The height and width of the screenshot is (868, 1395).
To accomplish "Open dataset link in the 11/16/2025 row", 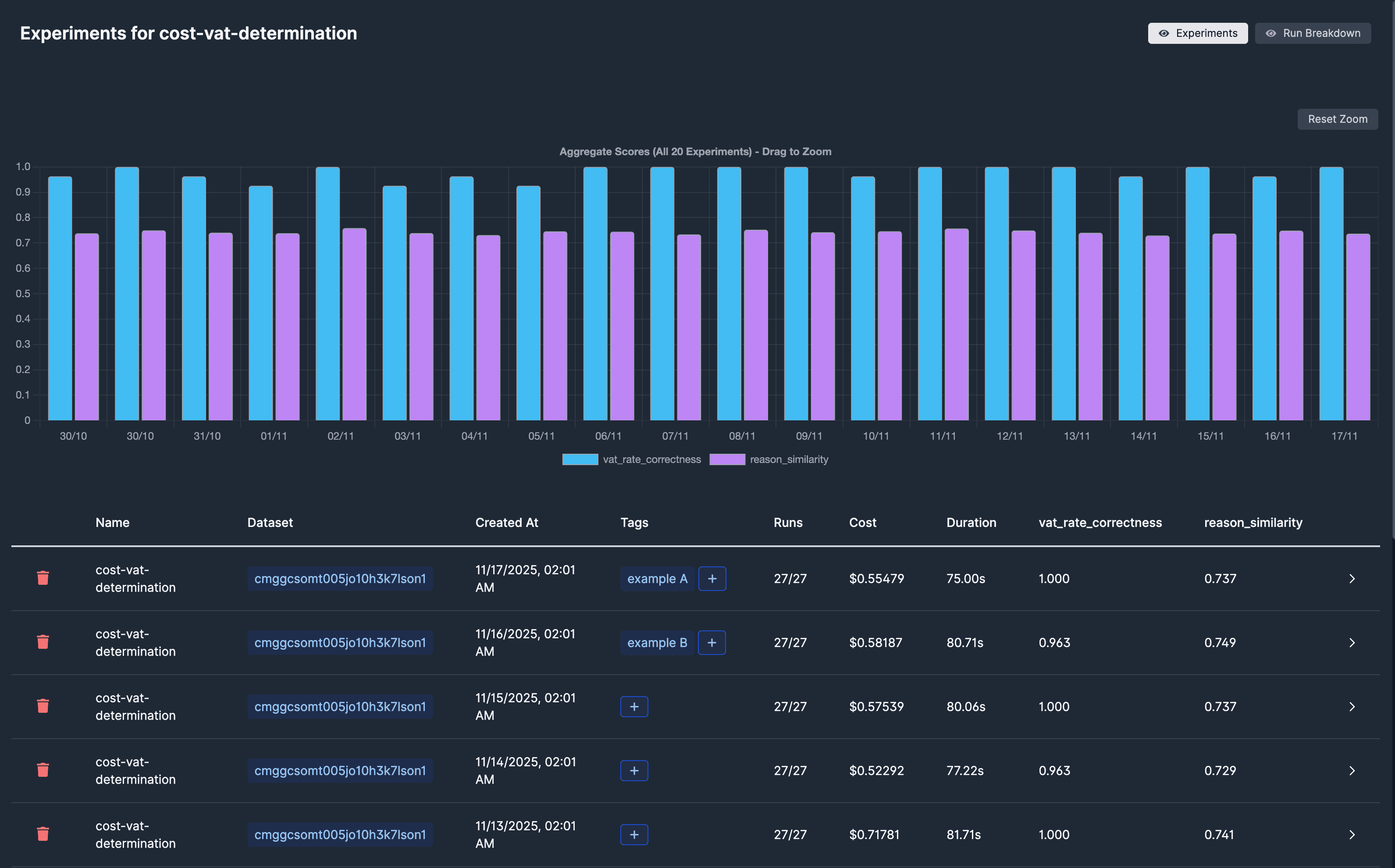I will pos(341,642).
